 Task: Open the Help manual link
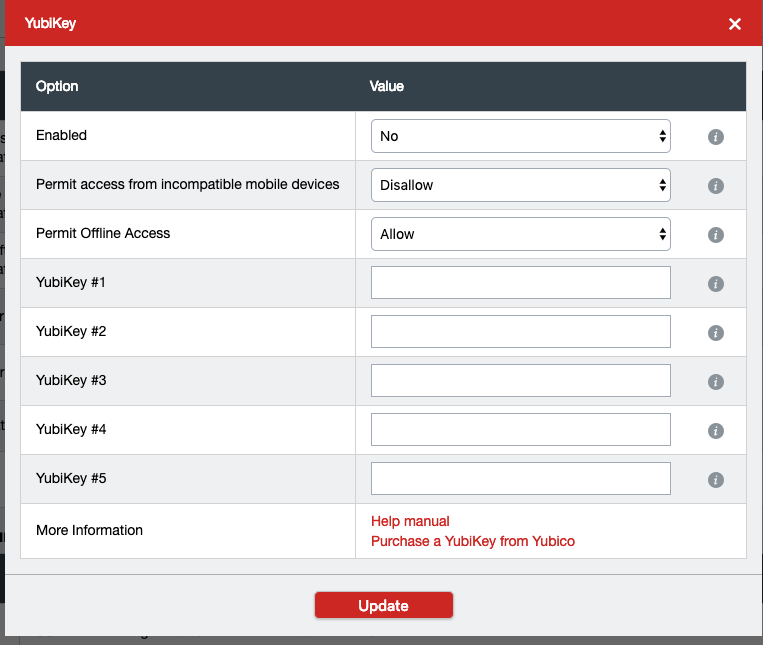[x=410, y=521]
